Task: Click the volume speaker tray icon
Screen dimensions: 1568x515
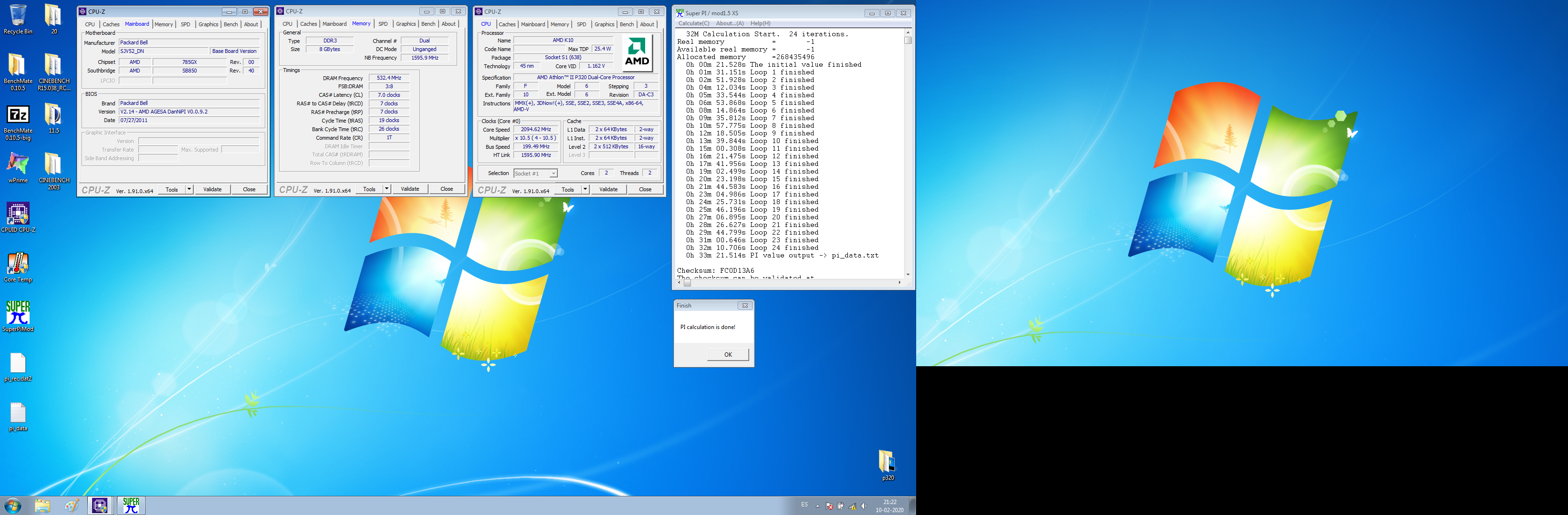Action: coord(864,506)
